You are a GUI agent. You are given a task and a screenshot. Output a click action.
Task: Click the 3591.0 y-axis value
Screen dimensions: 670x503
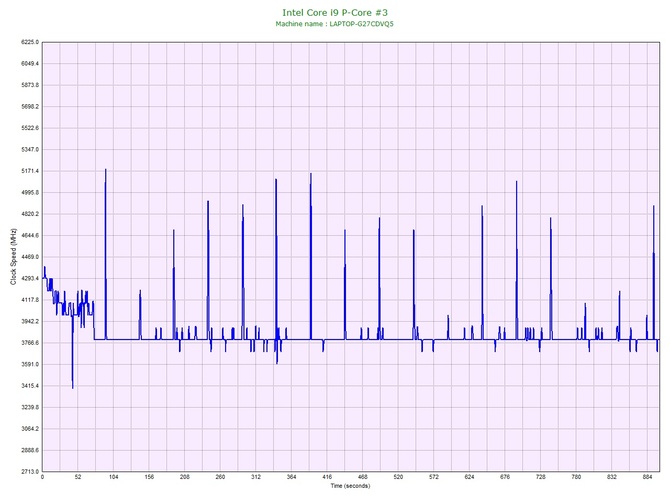point(30,365)
